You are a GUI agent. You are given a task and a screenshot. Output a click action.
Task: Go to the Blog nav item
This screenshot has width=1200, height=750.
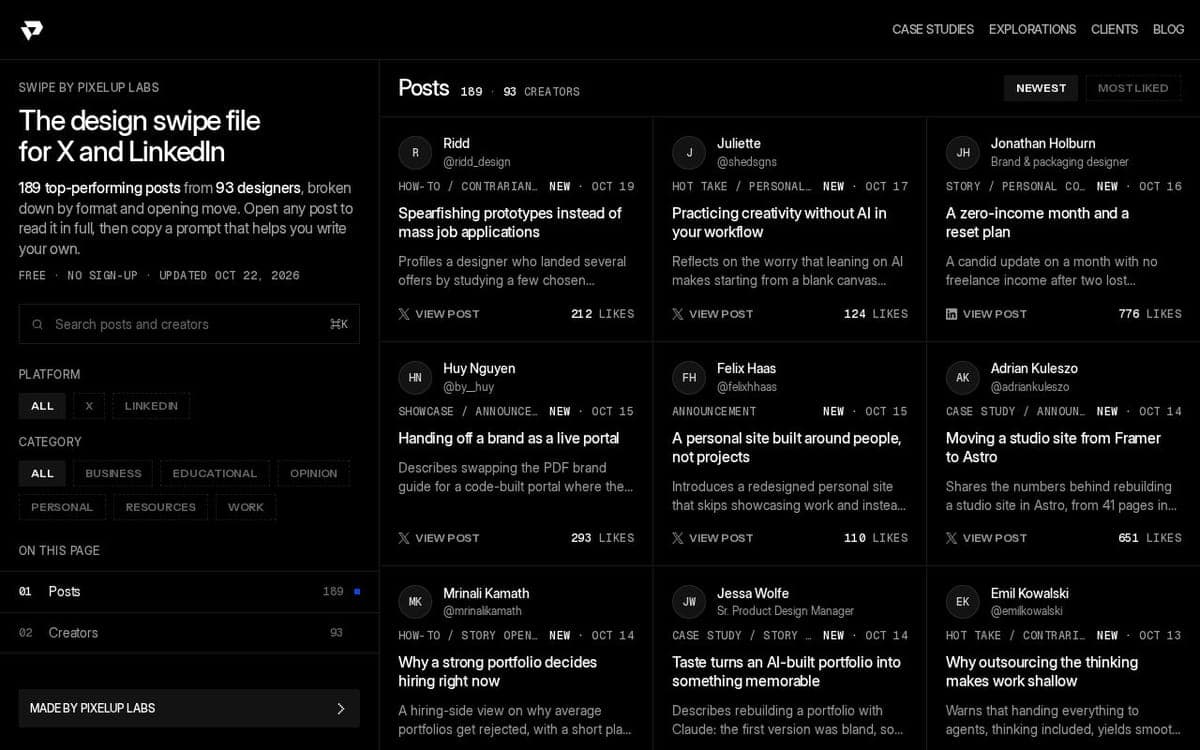pos(1168,30)
